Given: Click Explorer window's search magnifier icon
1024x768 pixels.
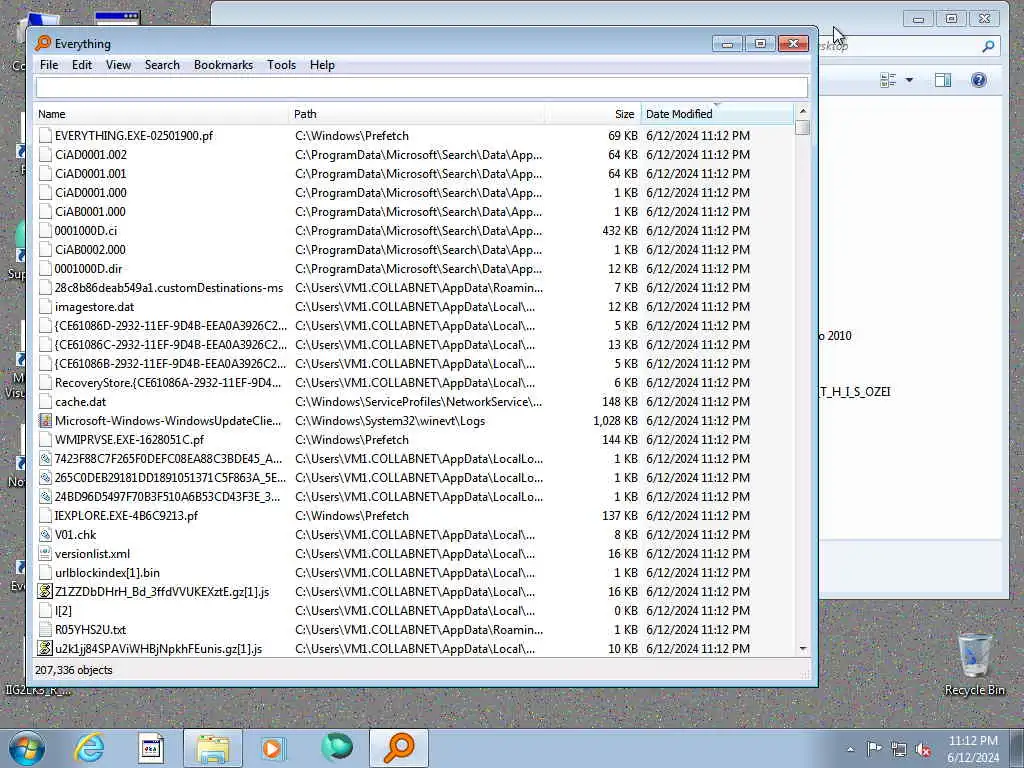Looking at the screenshot, I should click(x=988, y=46).
